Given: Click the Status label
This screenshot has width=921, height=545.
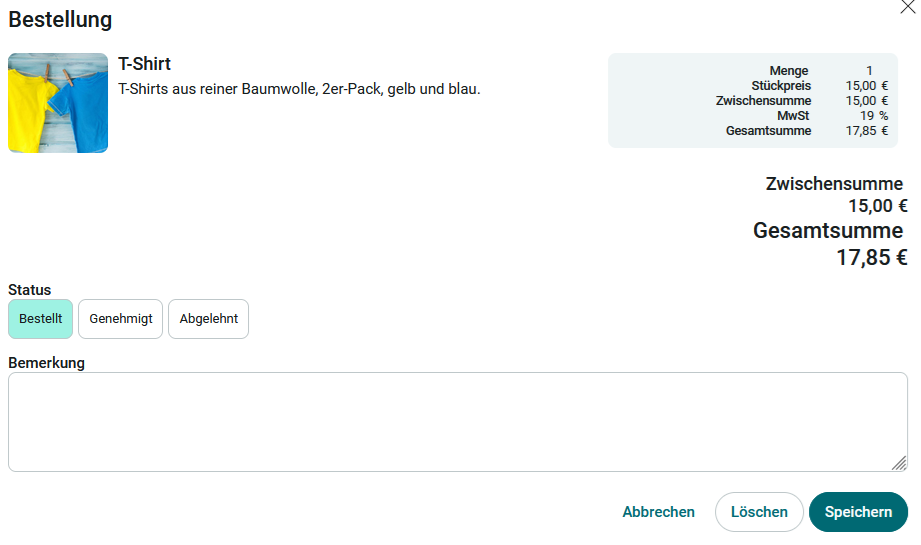Looking at the screenshot, I should (x=29, y=290).
